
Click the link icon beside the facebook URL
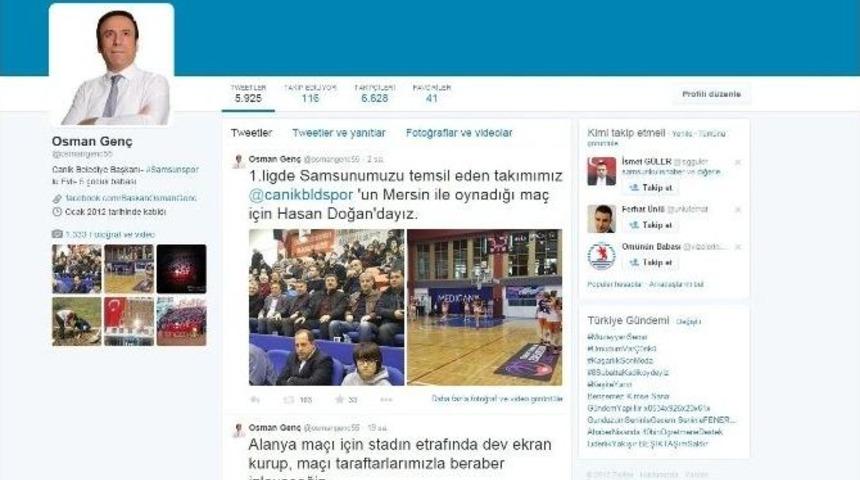click(x=57, y=199)
